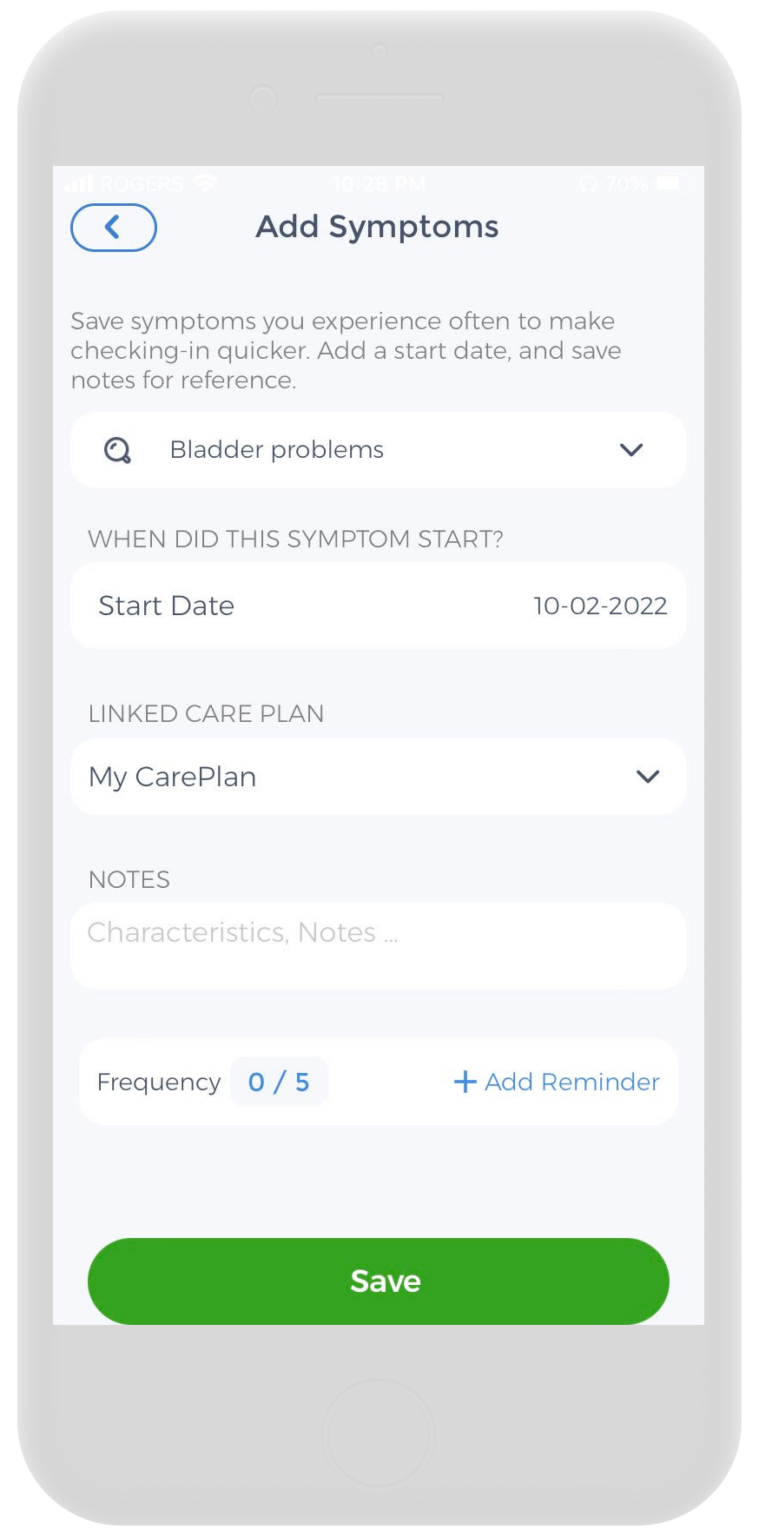Tap the battery icon in status bar

(668, 184)
